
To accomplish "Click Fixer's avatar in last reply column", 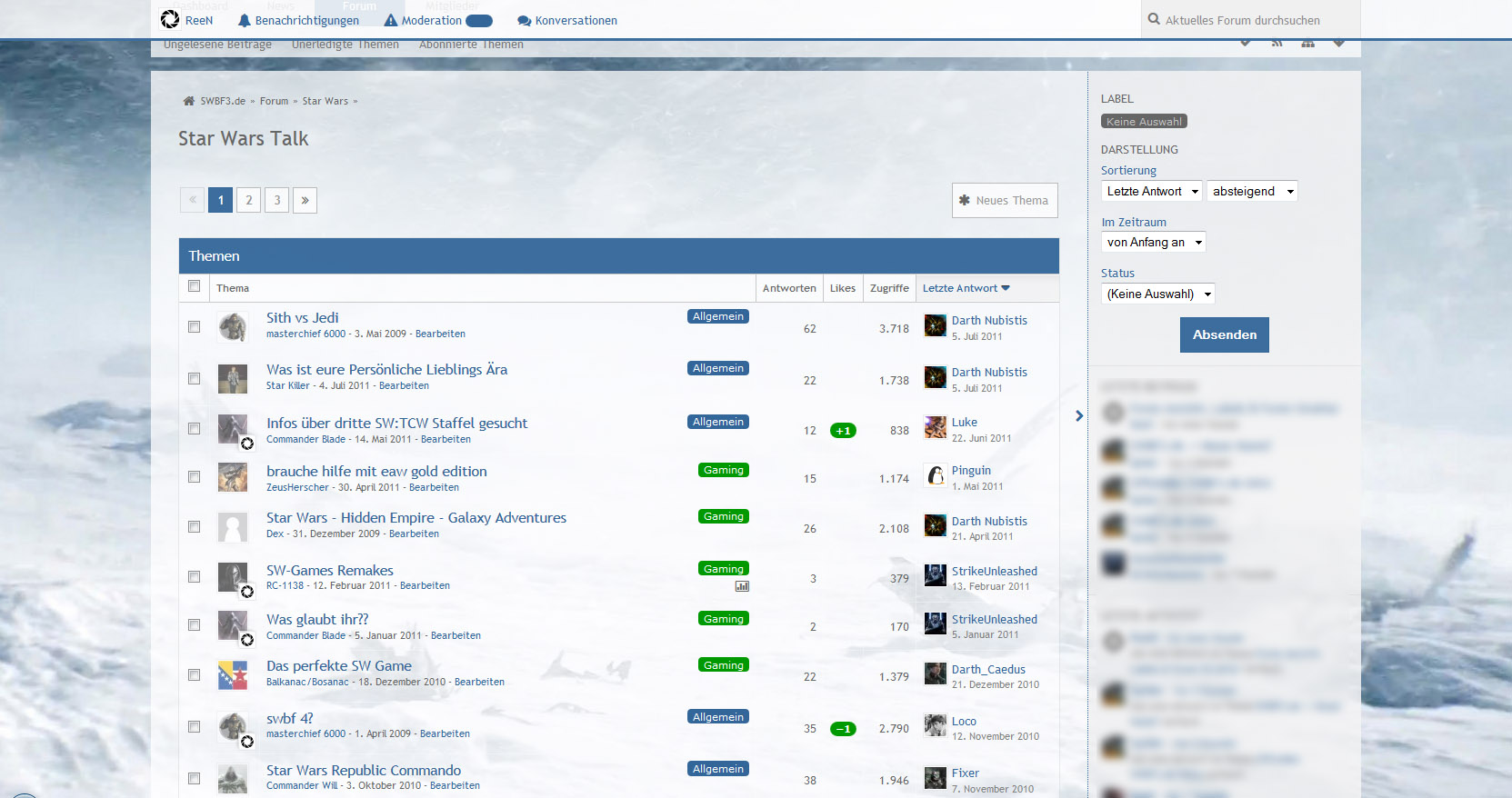I will [936, 778].
